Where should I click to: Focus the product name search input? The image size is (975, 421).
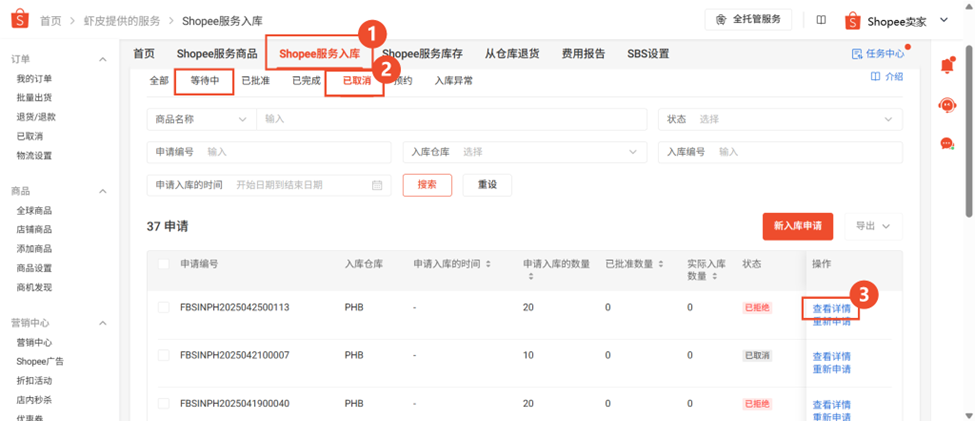(451, 119)
